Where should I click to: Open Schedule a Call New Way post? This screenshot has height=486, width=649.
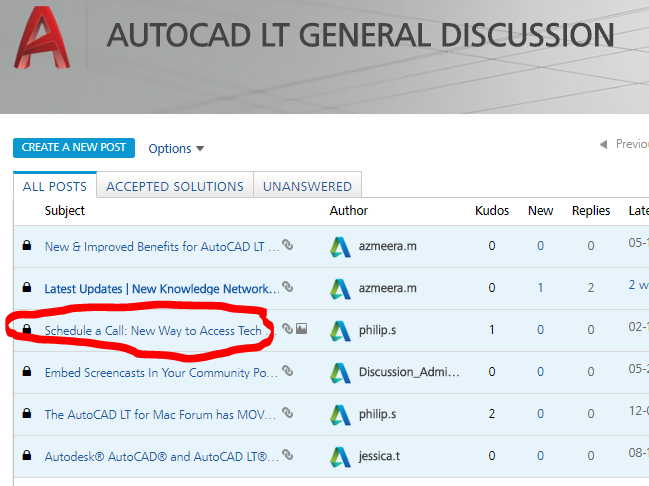[159, 330]
